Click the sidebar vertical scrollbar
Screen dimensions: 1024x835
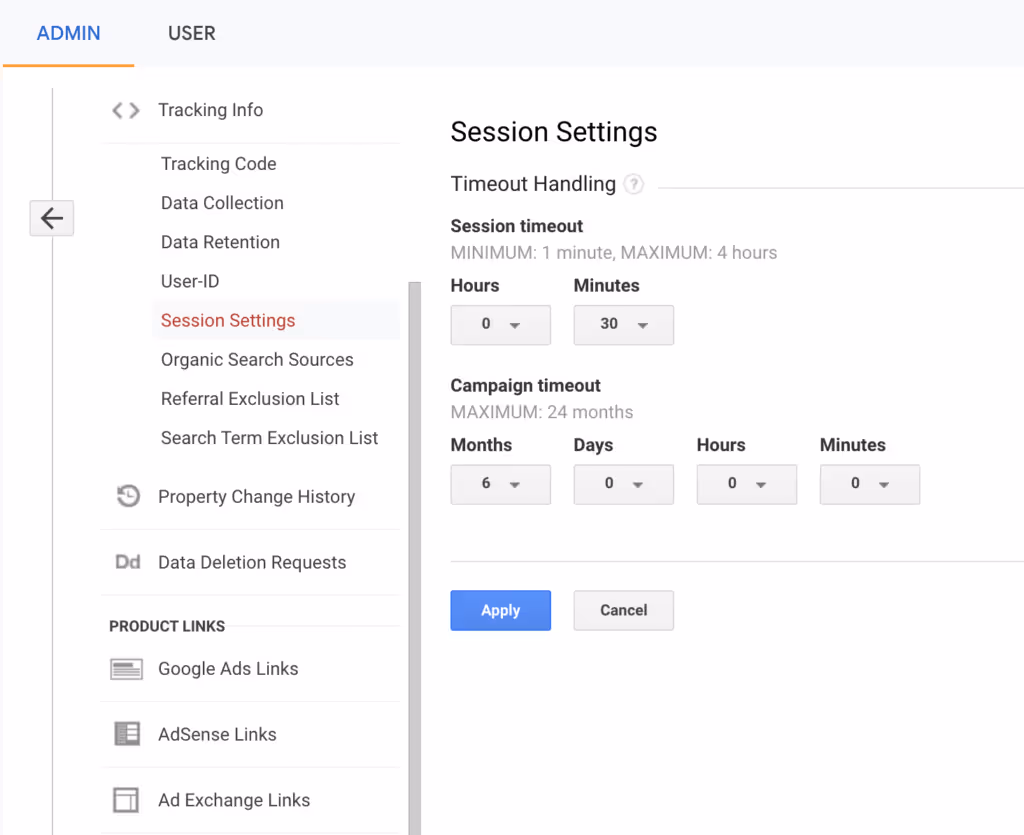coord(415,558)
